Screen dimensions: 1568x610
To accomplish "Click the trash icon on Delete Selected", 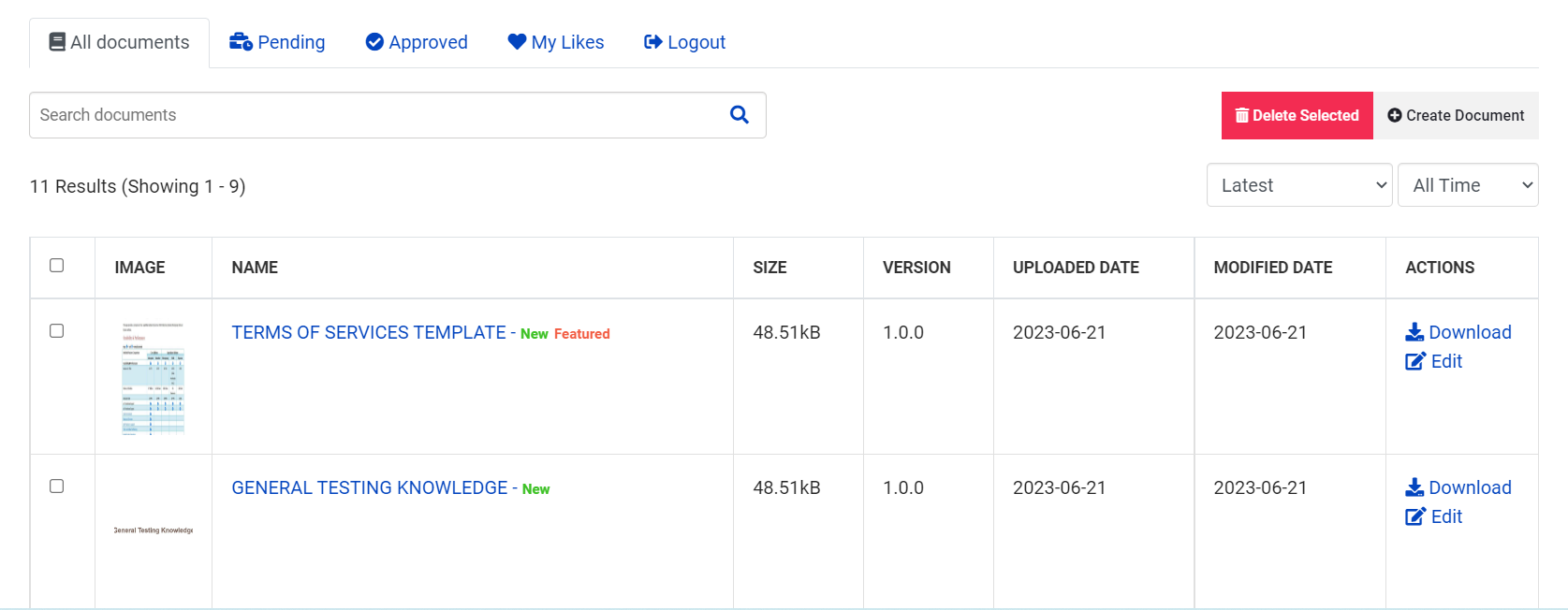I will (1241, 115).
